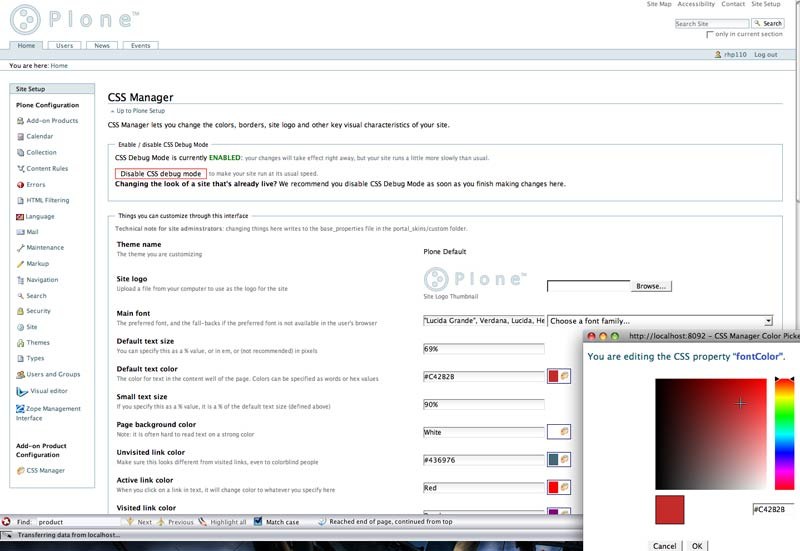Close the find bar with red icon
The width and height of the screenshot is (800, 551).
[x=8, y=522]
